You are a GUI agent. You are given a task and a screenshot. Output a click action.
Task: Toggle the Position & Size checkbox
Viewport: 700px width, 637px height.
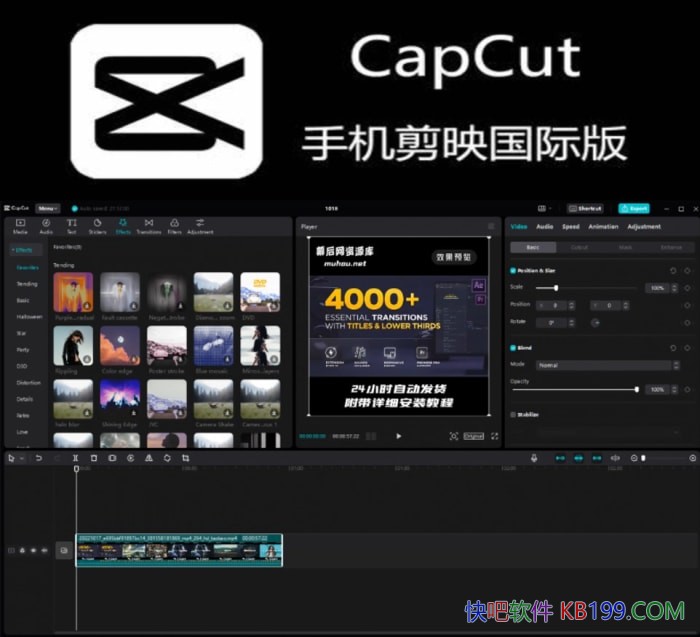[513, 270]
